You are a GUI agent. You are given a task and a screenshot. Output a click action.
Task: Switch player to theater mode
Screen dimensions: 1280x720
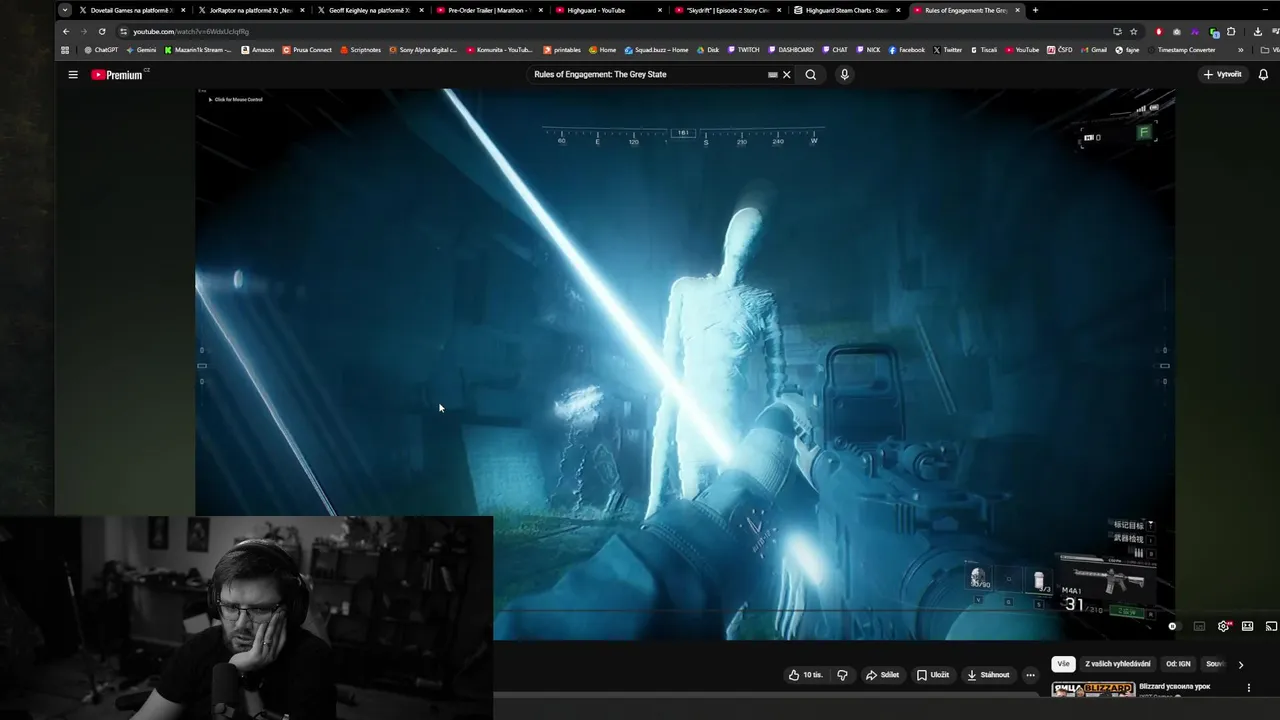pyautogui.click(x=1247, y=626)
